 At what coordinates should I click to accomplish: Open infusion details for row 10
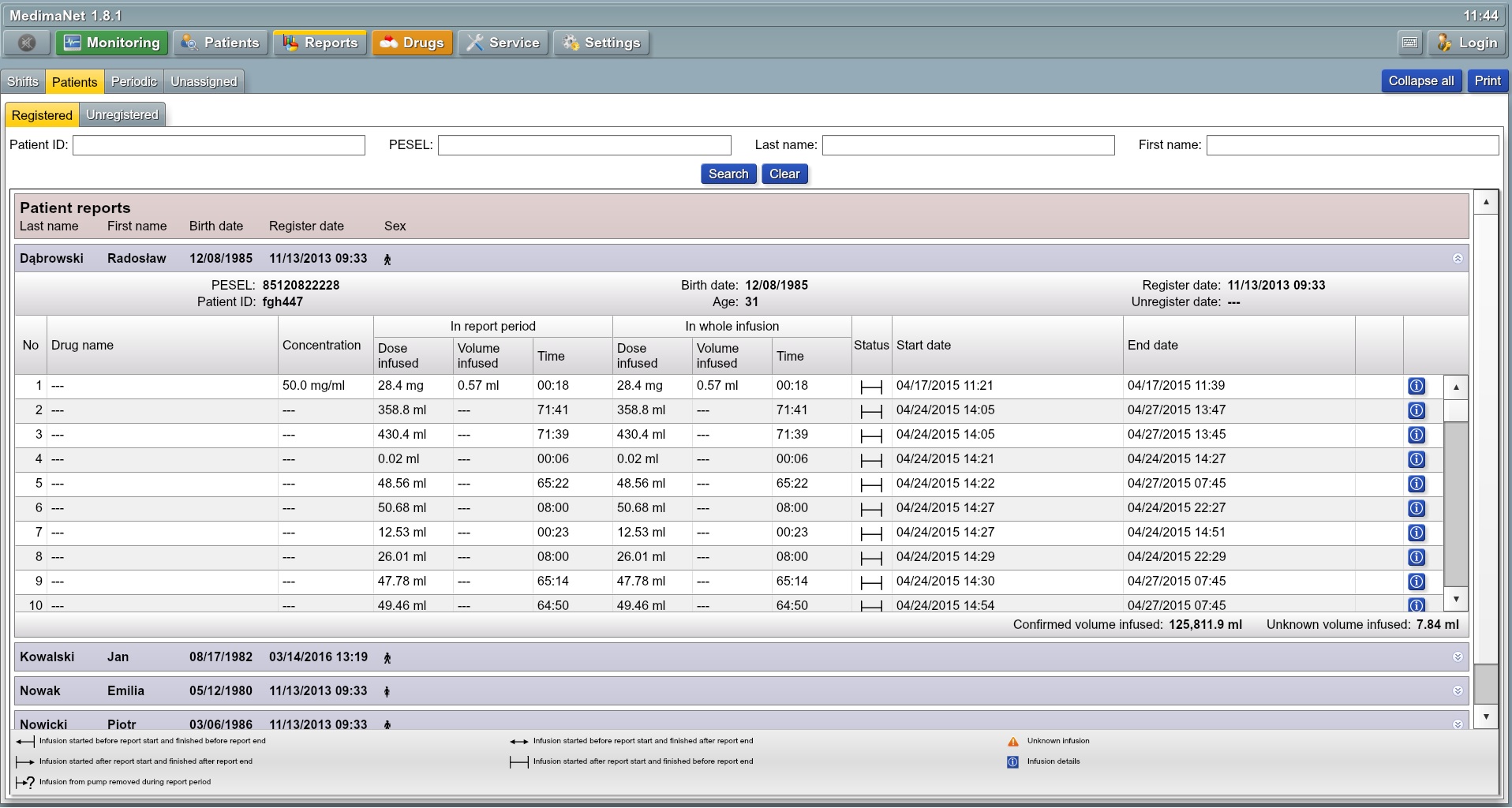[x=1417, y=604]
